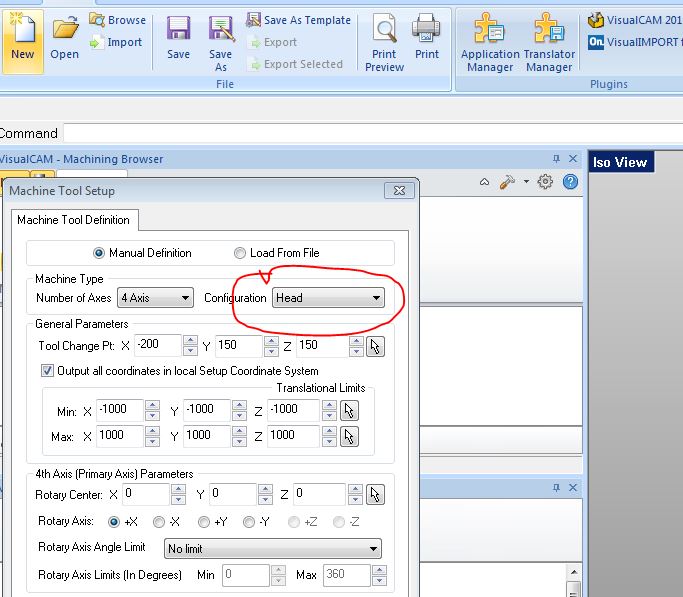Click Min Y translational limit field

point(206,410)
